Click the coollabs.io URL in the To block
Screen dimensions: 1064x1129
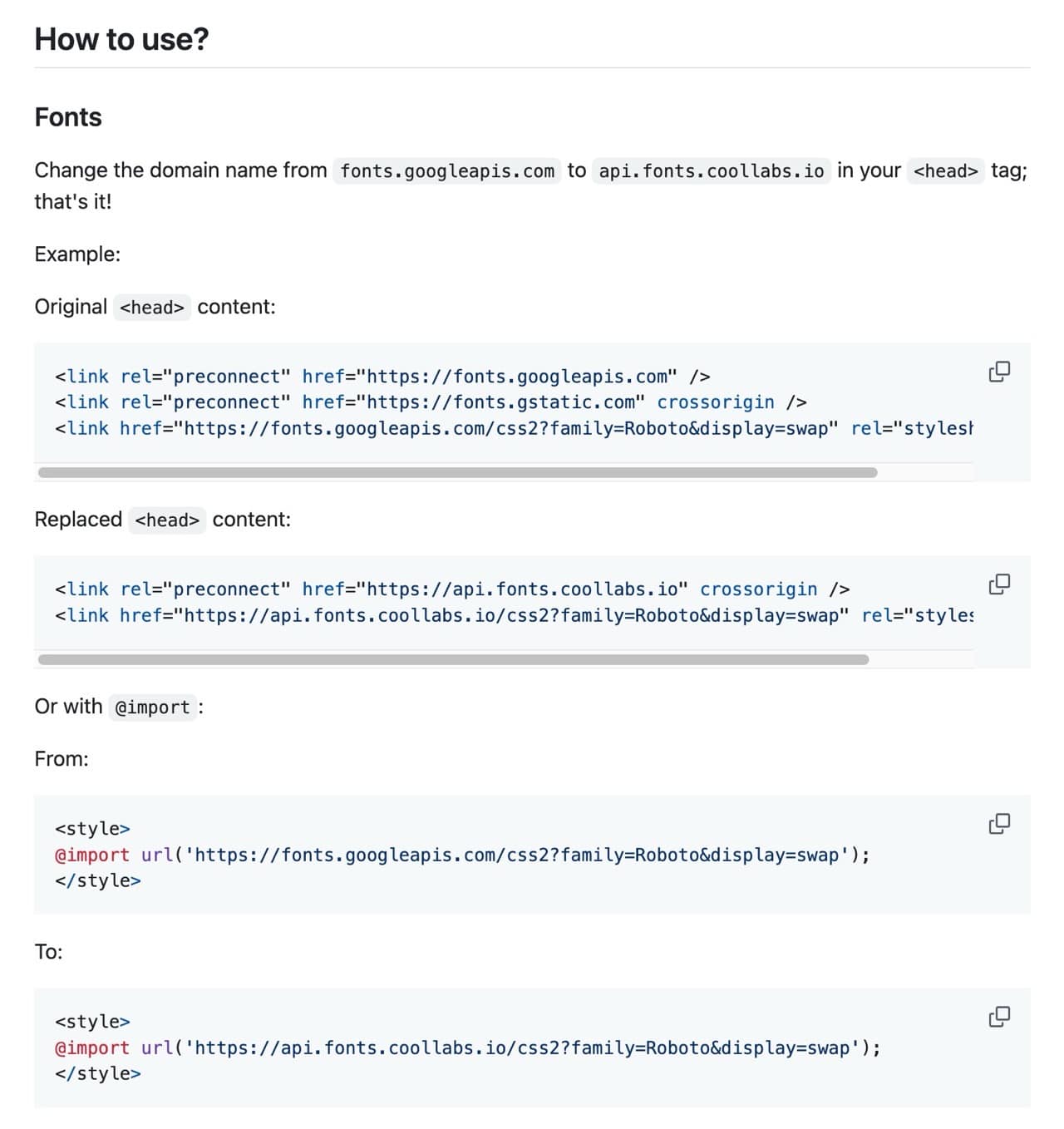[532, 1048]
